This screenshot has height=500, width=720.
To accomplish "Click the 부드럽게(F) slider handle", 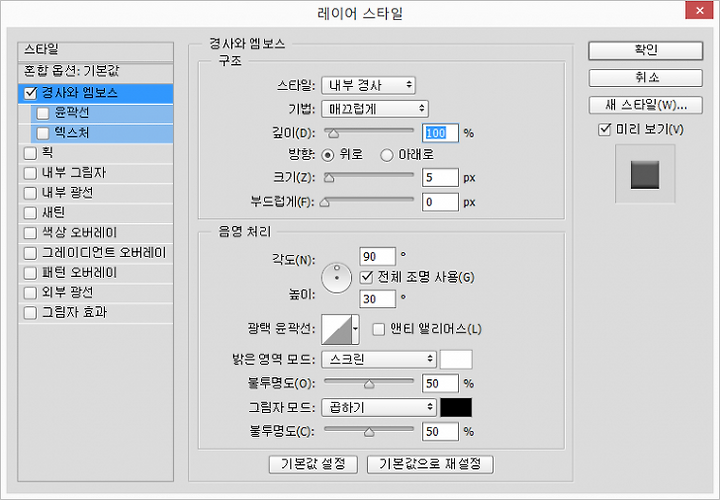I will 325,202.
